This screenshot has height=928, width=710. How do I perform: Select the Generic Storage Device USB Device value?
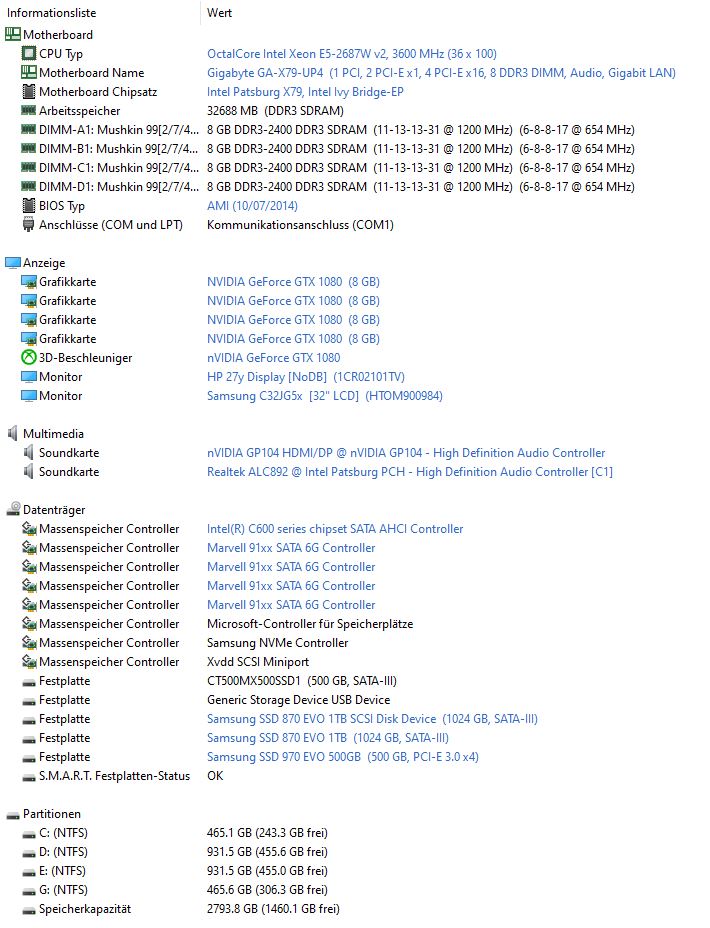298,699
